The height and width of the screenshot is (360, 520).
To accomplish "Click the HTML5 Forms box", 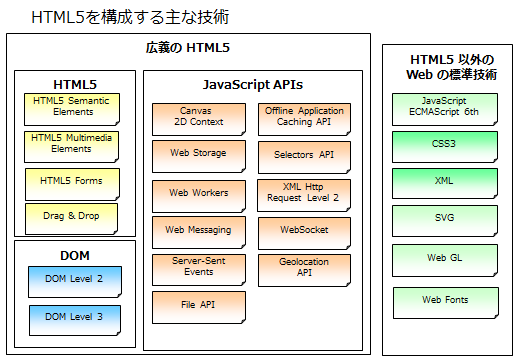I will (x=72, y=184).
